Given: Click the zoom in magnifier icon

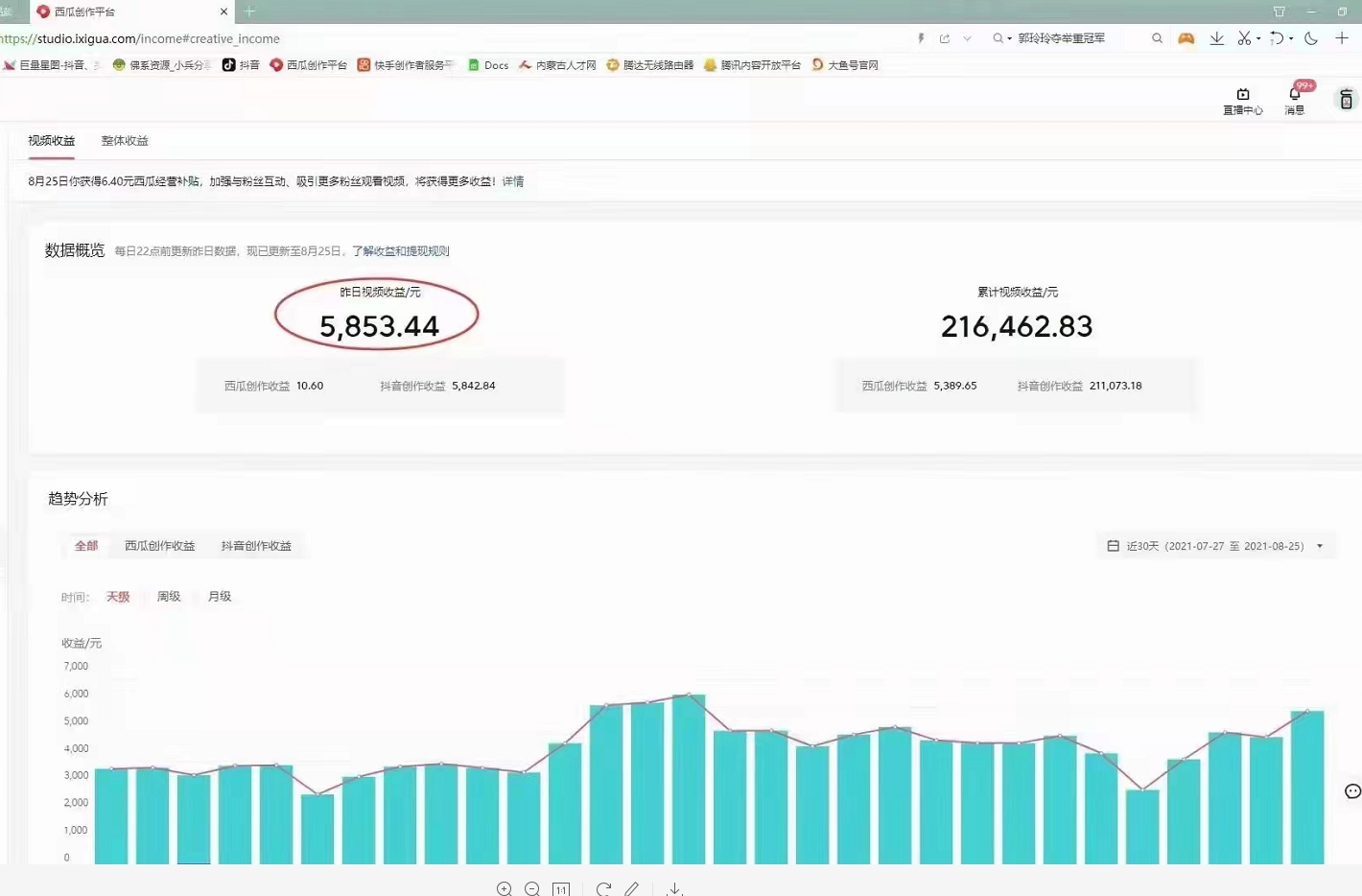Looking at the screenshot, I should 504,889.
